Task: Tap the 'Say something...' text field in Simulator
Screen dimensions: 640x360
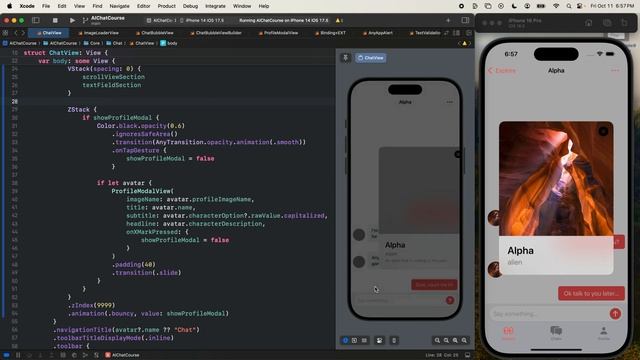Action: point(549,314)
